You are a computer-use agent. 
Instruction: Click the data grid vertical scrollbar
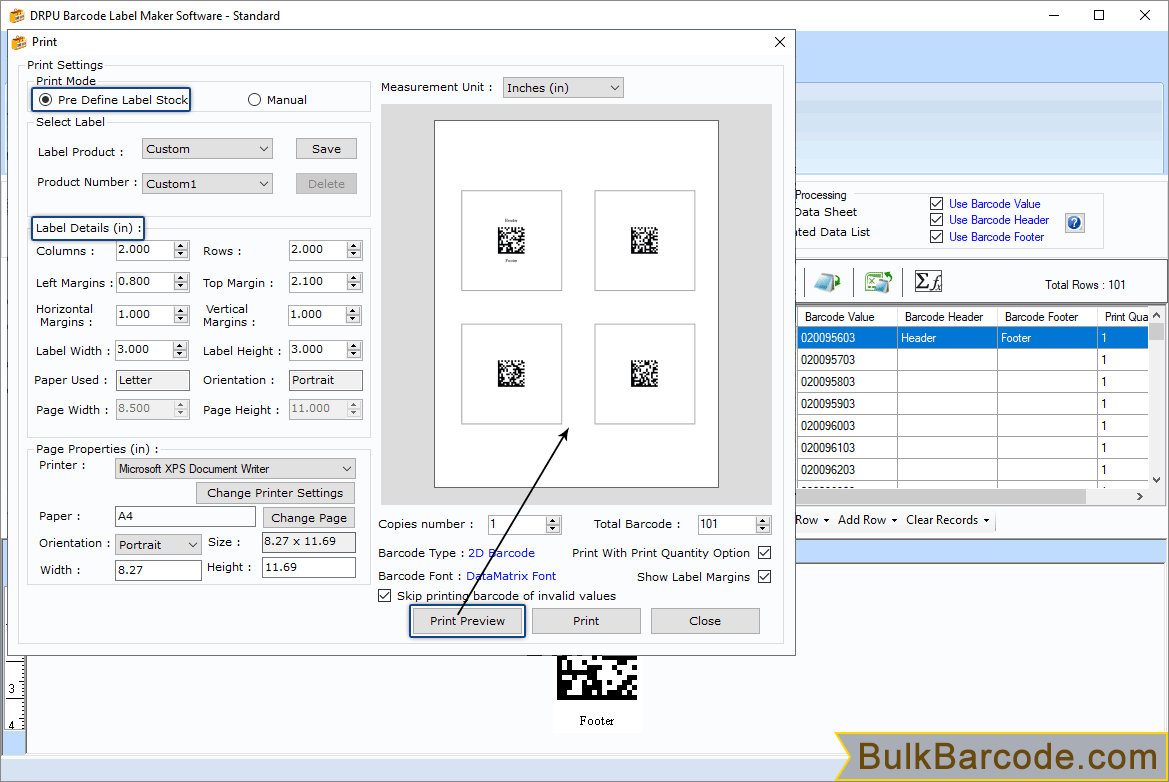(1156, 397)
